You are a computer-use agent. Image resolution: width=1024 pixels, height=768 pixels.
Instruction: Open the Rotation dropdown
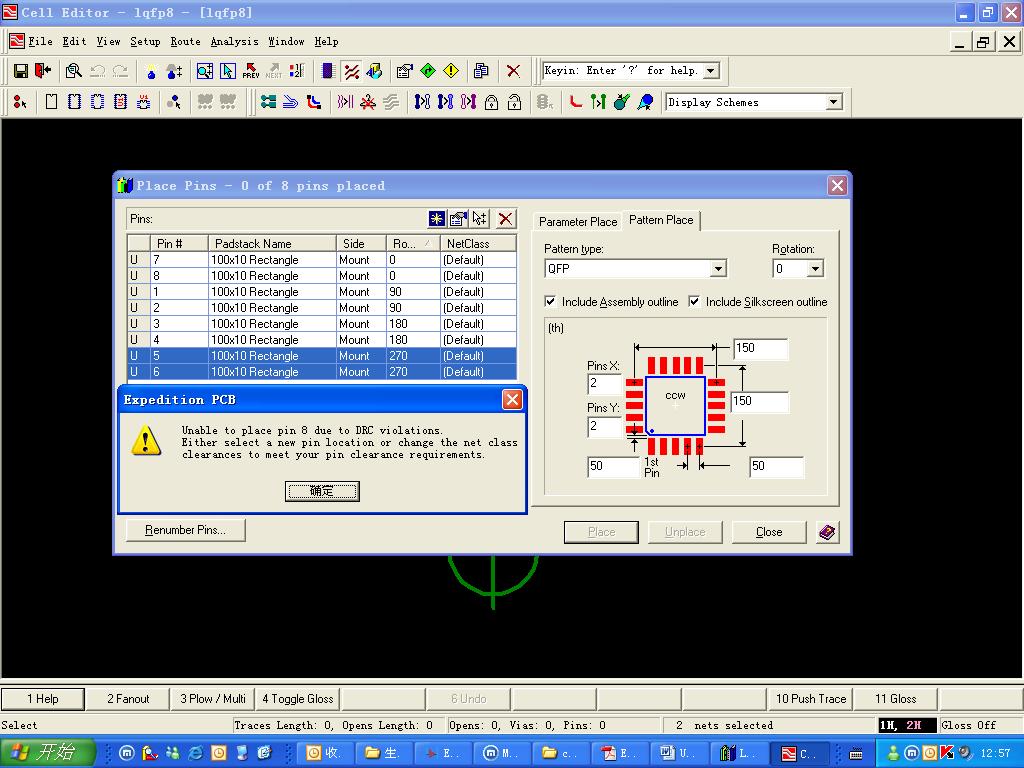pos(814,269)
